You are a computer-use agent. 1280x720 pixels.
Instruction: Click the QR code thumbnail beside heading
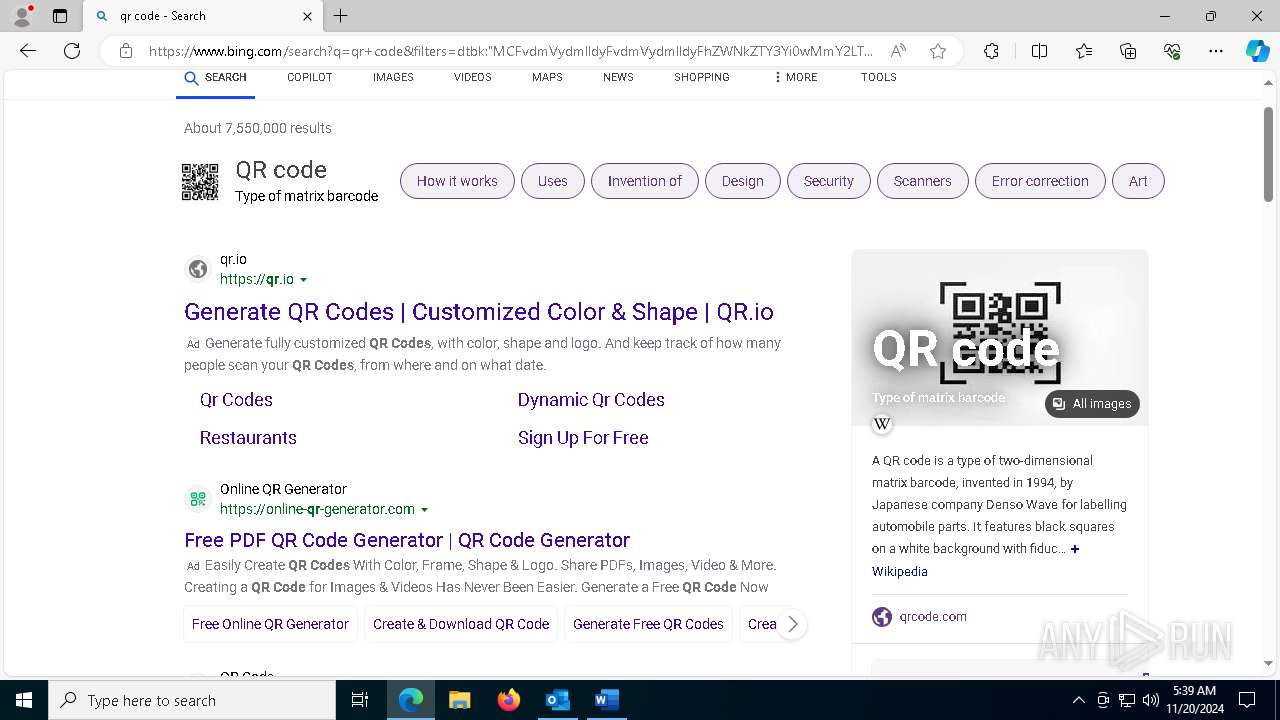[200, 182]
